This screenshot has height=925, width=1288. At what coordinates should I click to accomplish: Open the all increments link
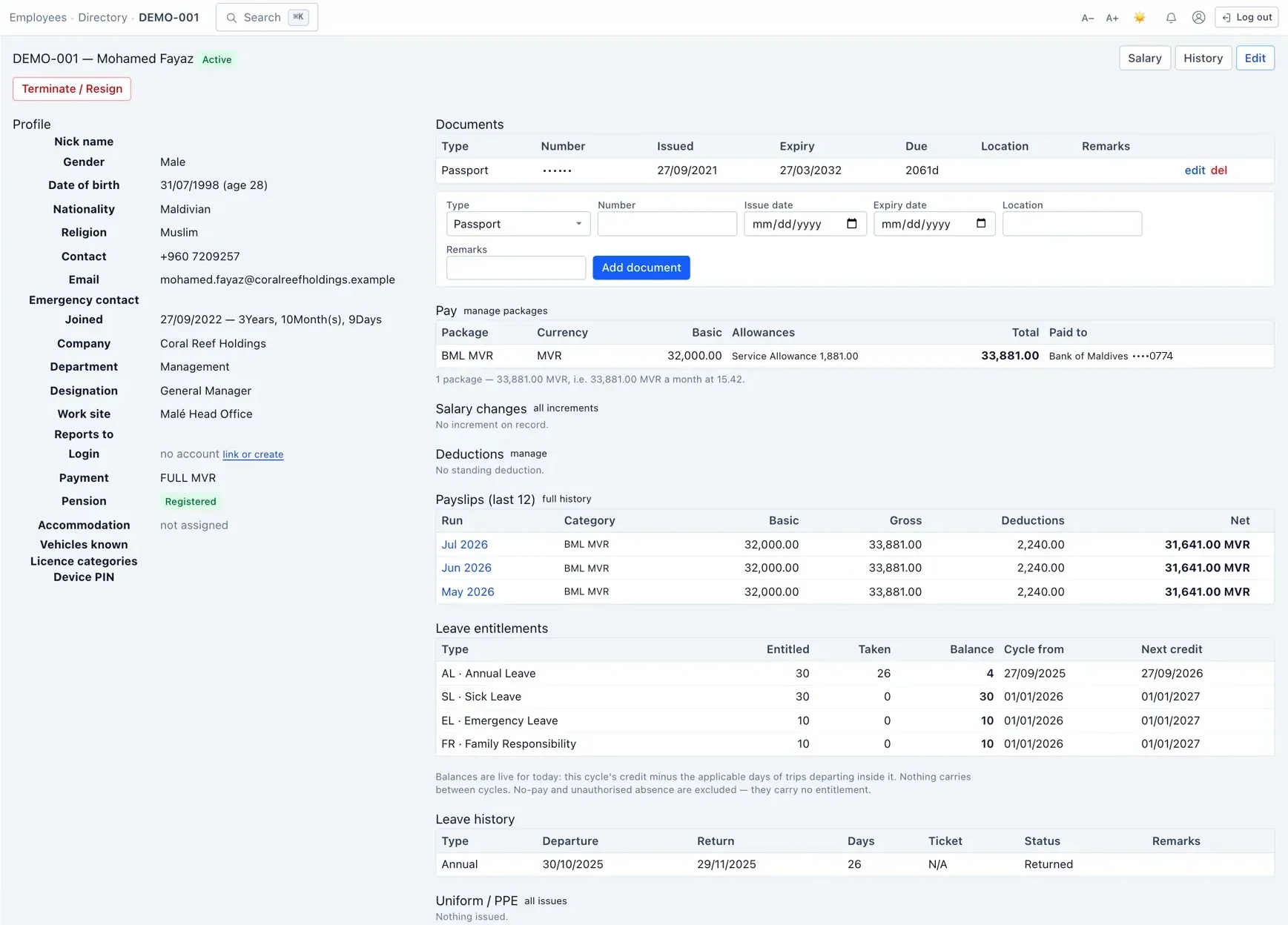pyautogui.click(x=565, y=408)
